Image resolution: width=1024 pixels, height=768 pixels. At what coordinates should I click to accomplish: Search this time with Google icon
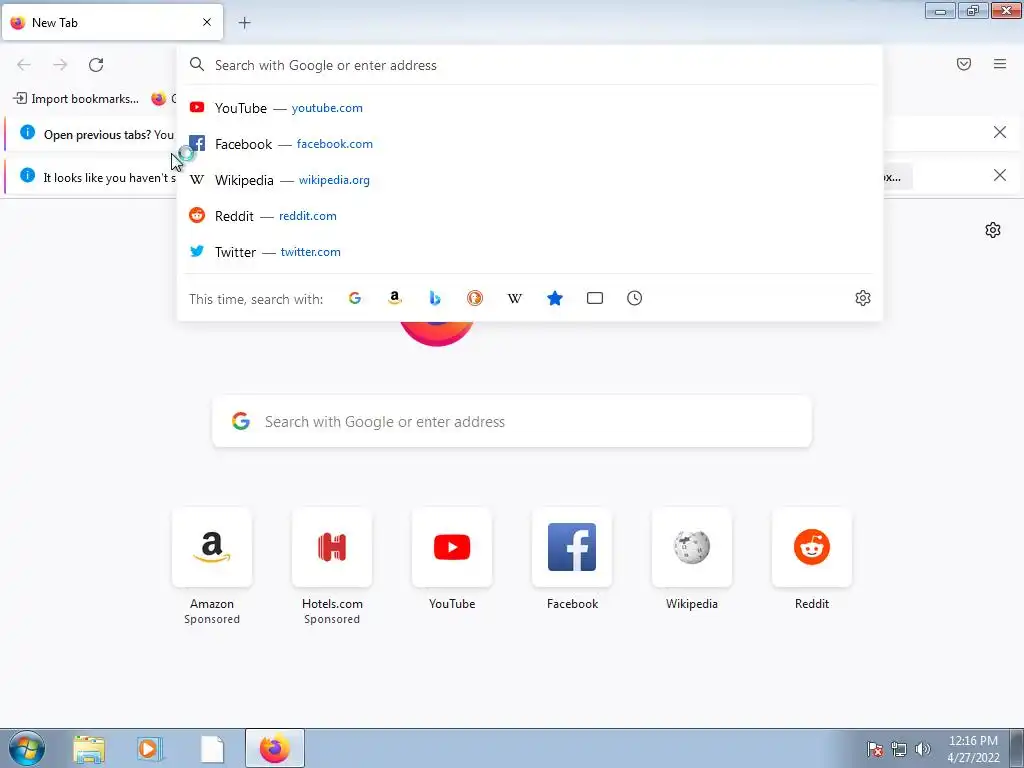[355, 298]
